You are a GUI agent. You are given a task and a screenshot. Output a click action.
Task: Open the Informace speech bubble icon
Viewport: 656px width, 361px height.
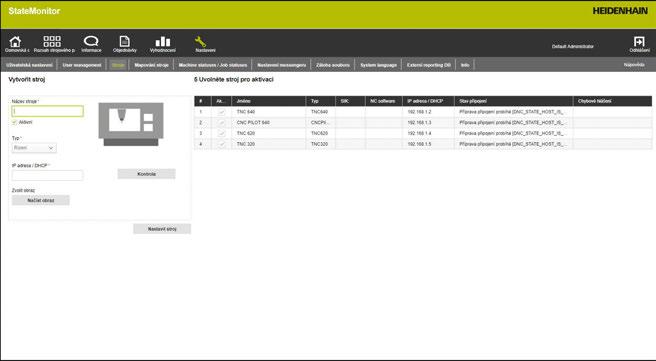pos(91,41)
